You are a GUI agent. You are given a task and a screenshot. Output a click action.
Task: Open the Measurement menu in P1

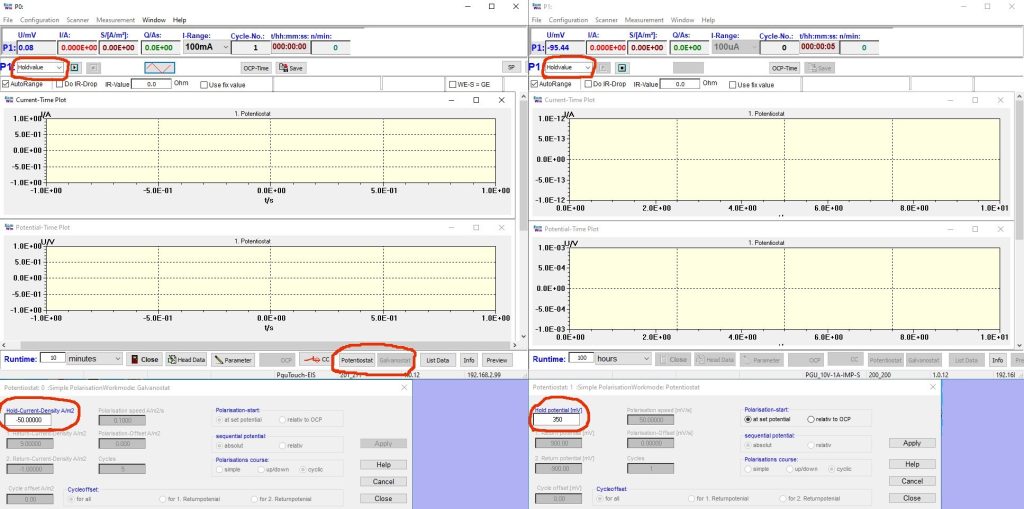[644, 20]
